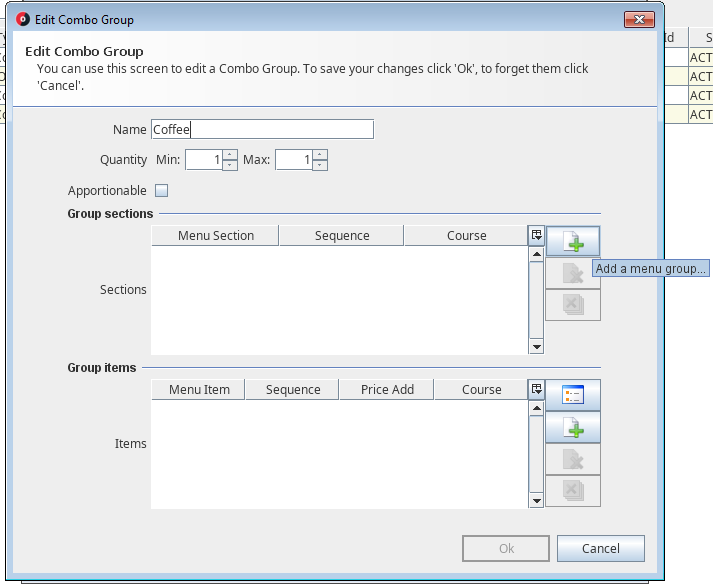
Task: Sort sections by Menu Section column
Action: click(215, 236)
